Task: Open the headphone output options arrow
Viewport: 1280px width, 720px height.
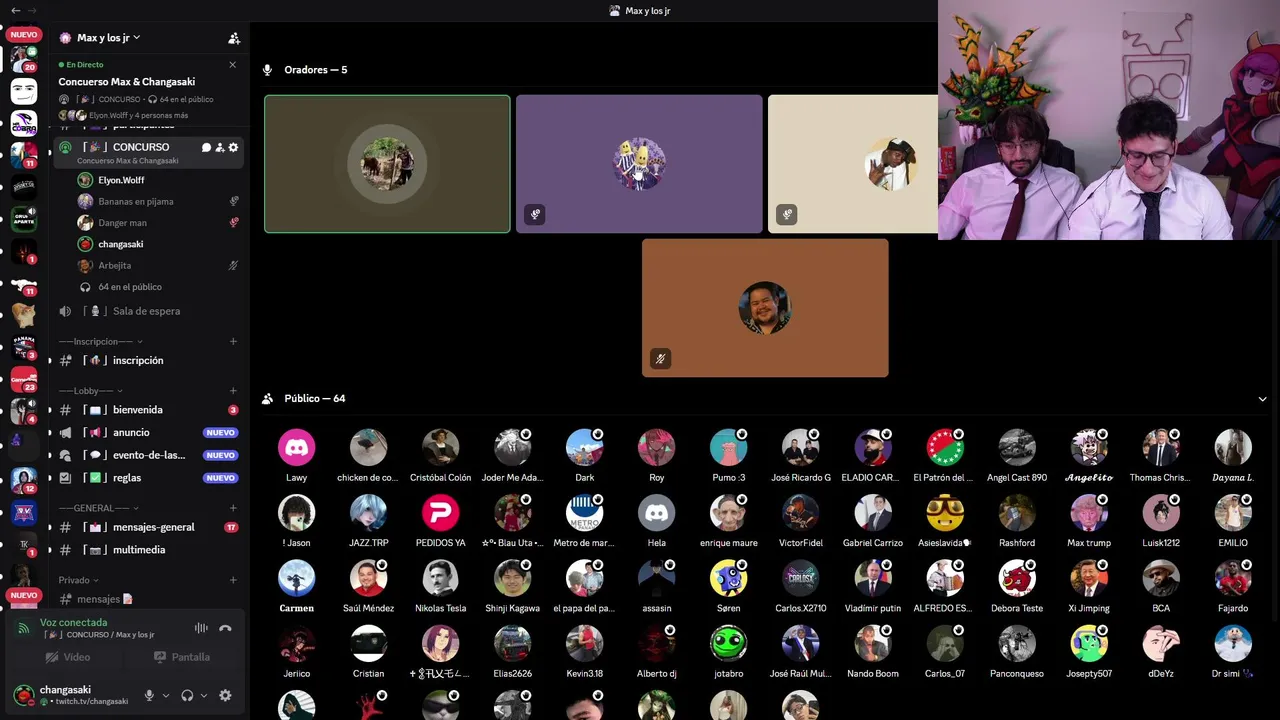Action: [203, 695]
